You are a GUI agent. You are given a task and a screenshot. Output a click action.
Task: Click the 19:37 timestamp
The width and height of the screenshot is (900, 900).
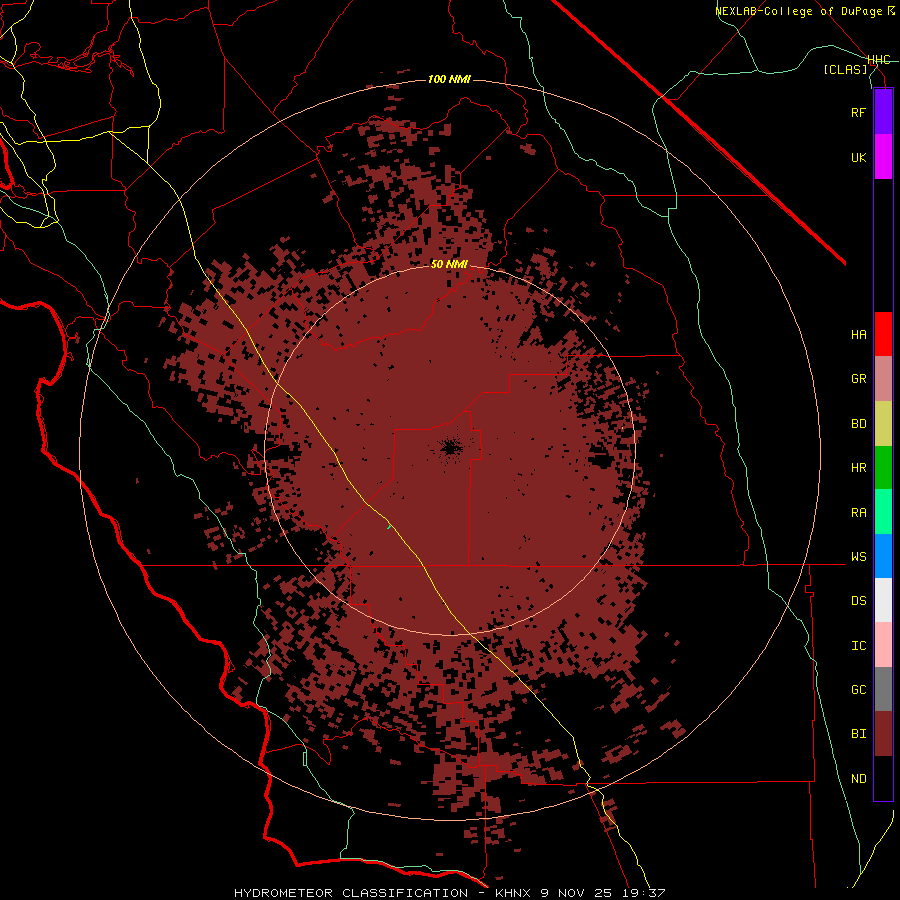(643, 893)
